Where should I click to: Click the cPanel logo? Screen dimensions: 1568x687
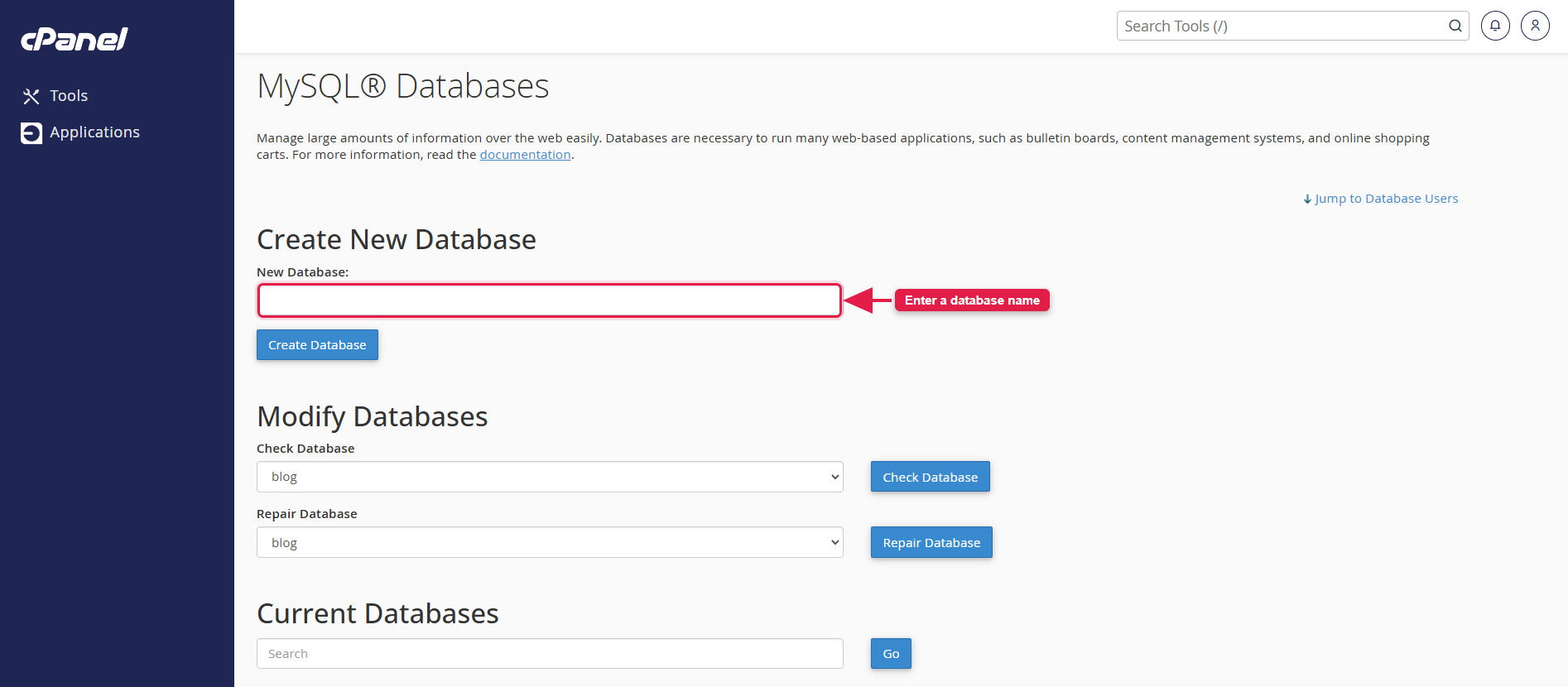[75, 39]
